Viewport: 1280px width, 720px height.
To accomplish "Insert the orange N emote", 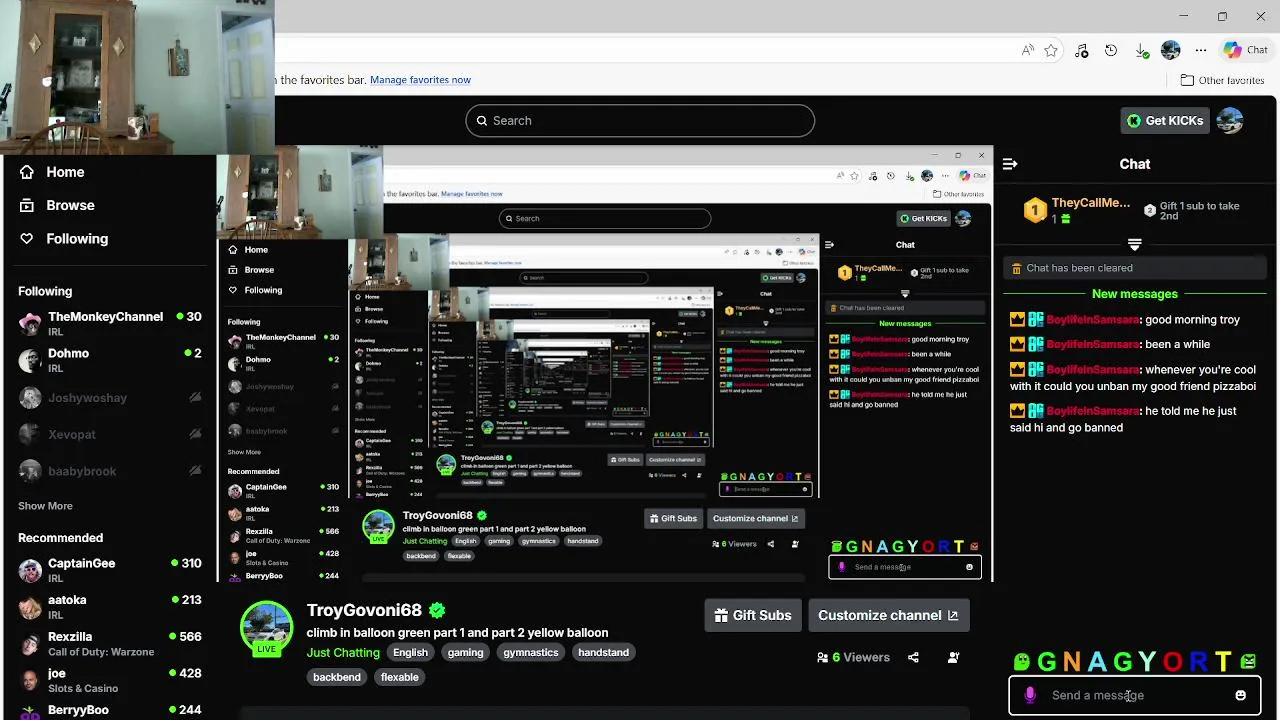I will 1072,661.
